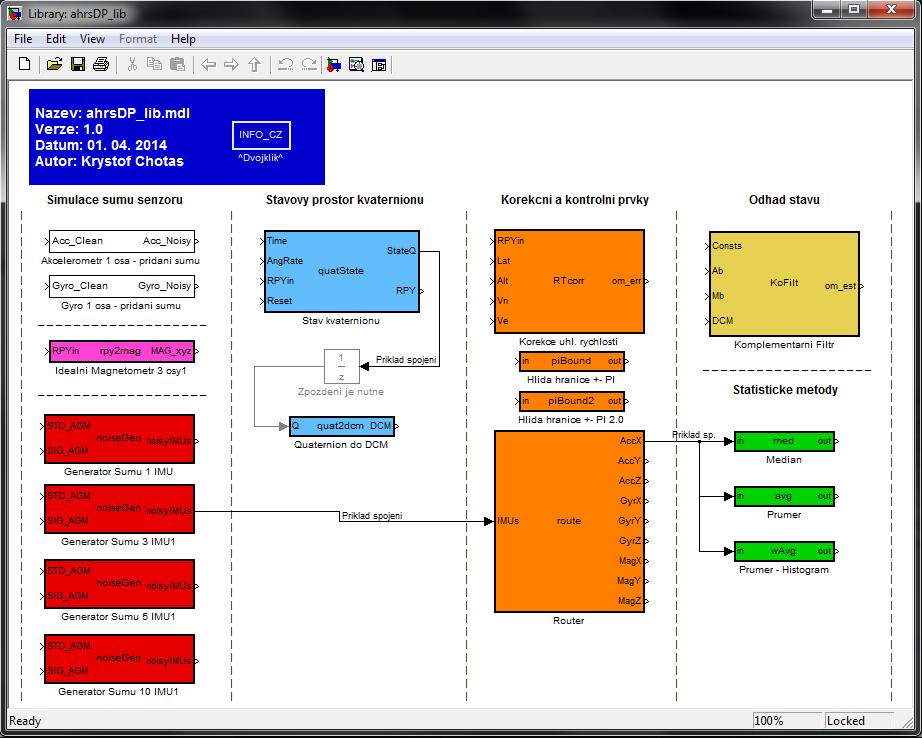This screenshot has height=738, width=922.
Task: Click the Back arrow toolbar icon
Action: click(x=209, y=64)
